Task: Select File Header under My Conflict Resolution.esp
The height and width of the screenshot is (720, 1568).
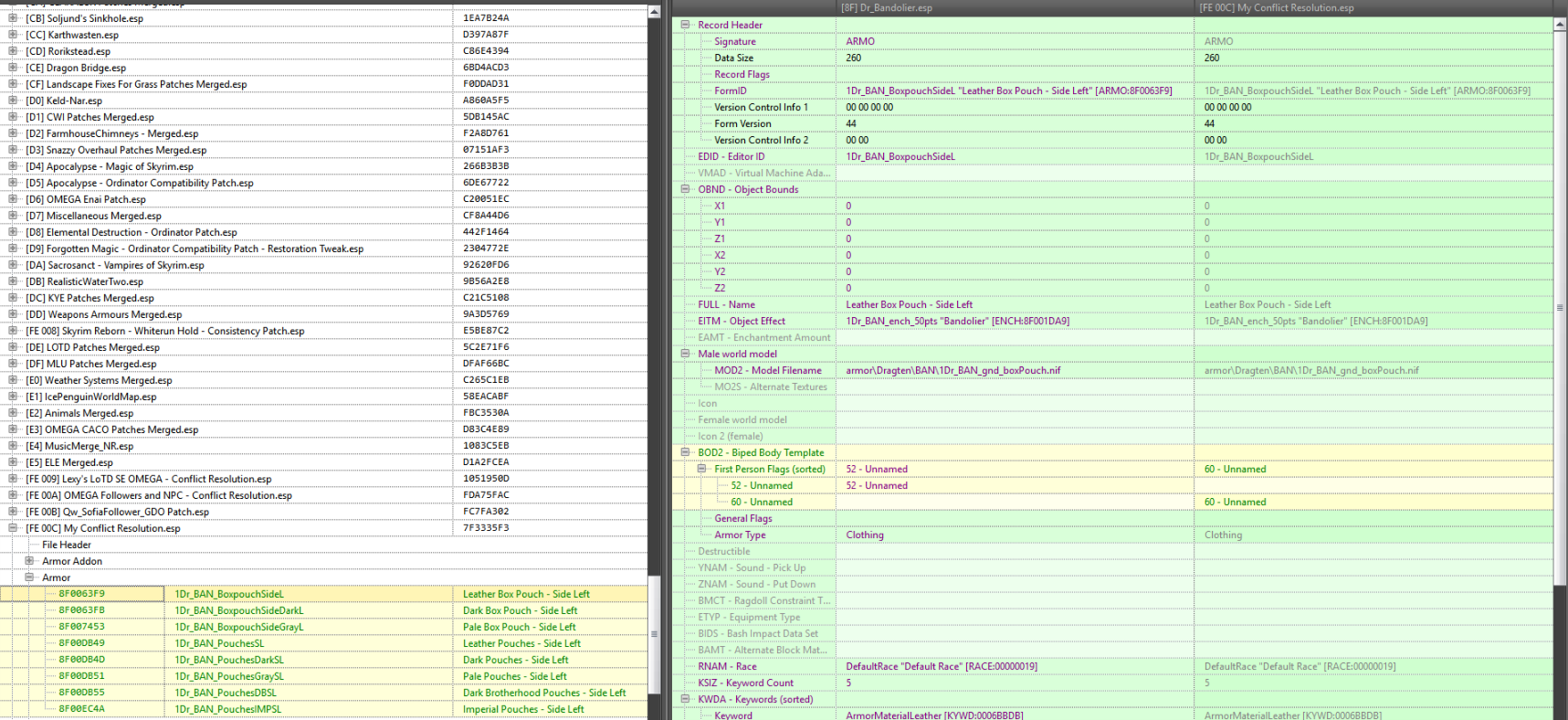Action: click(67, 545)
